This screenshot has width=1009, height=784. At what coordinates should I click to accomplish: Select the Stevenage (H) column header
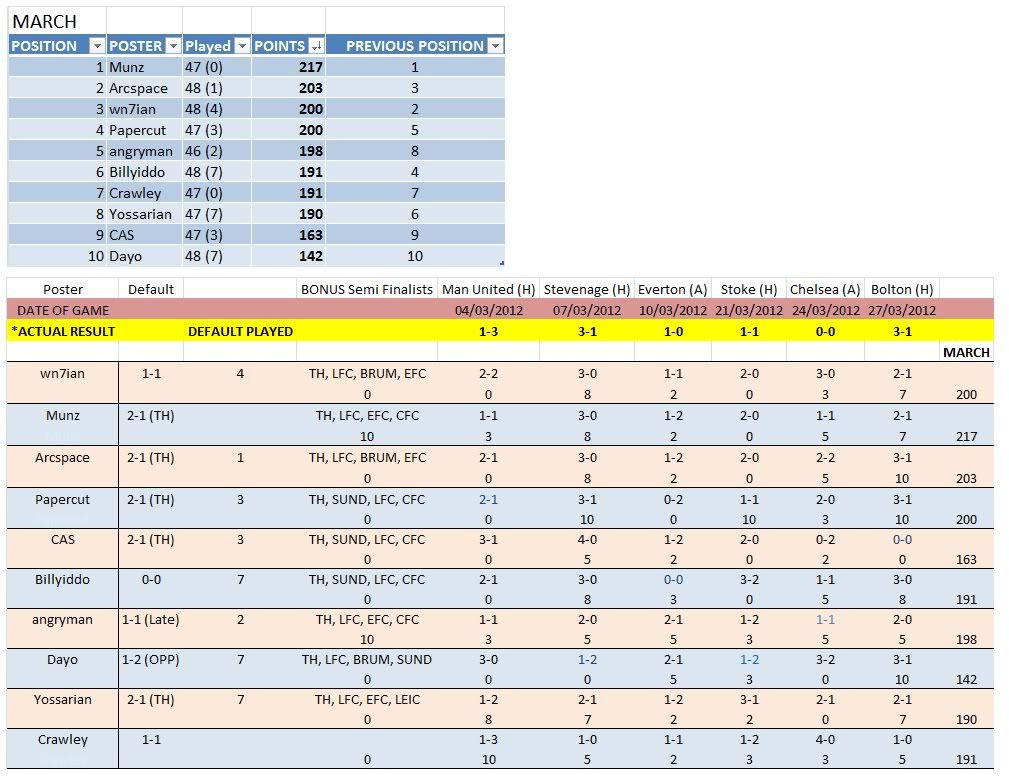pyautogui.click(x=587, y=290)
